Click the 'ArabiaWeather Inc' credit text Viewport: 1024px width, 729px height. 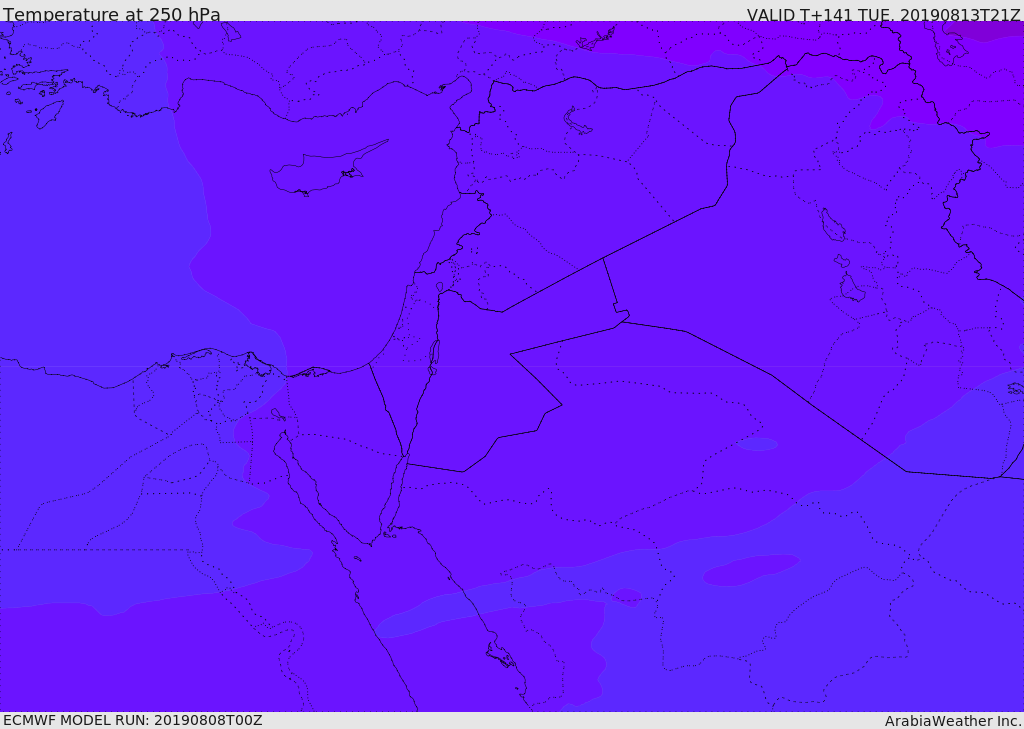pos(953,721)
